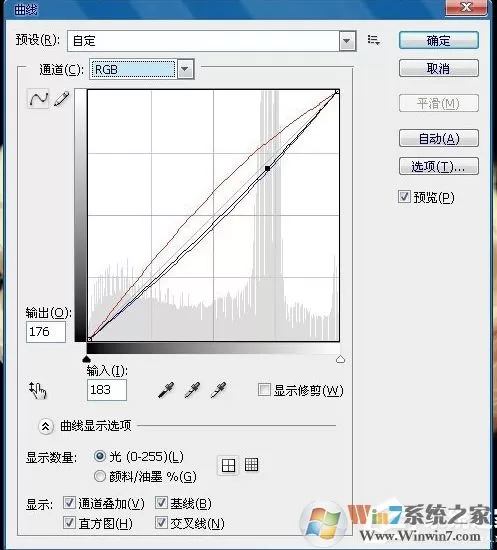Choose the simple quarter-tone grid icon
The width and height of the screenshot is (497, 550).
click(x=228, y=465)
